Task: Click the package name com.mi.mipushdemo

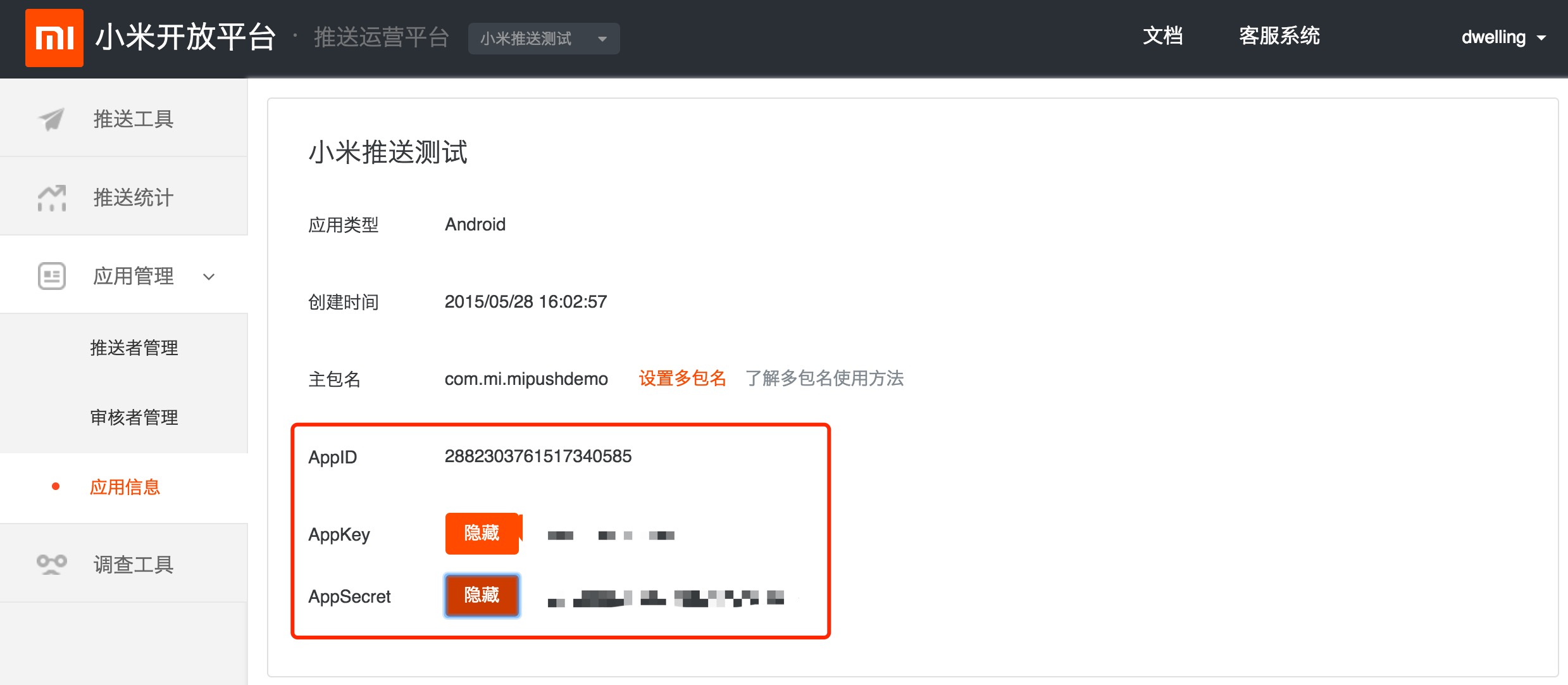Action: (526, 379)
